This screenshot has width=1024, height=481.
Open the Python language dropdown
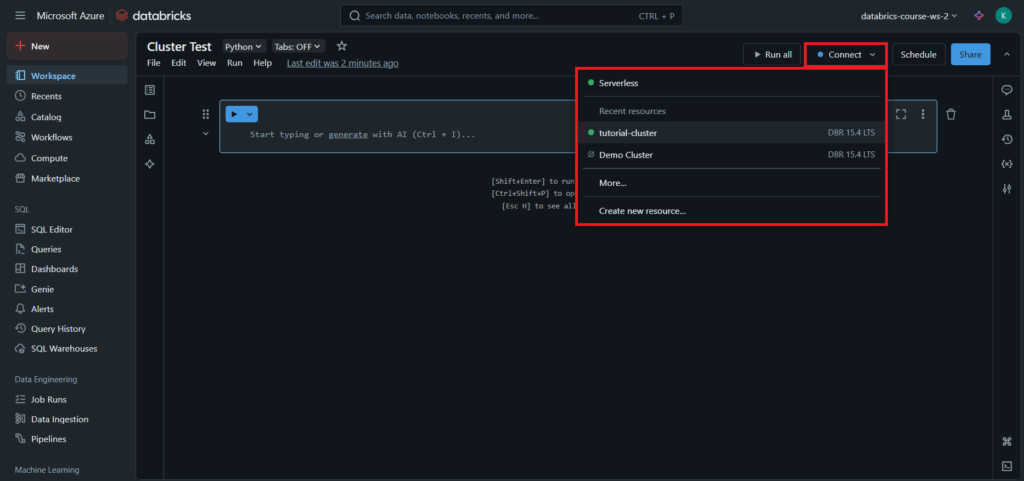[244, 46]
